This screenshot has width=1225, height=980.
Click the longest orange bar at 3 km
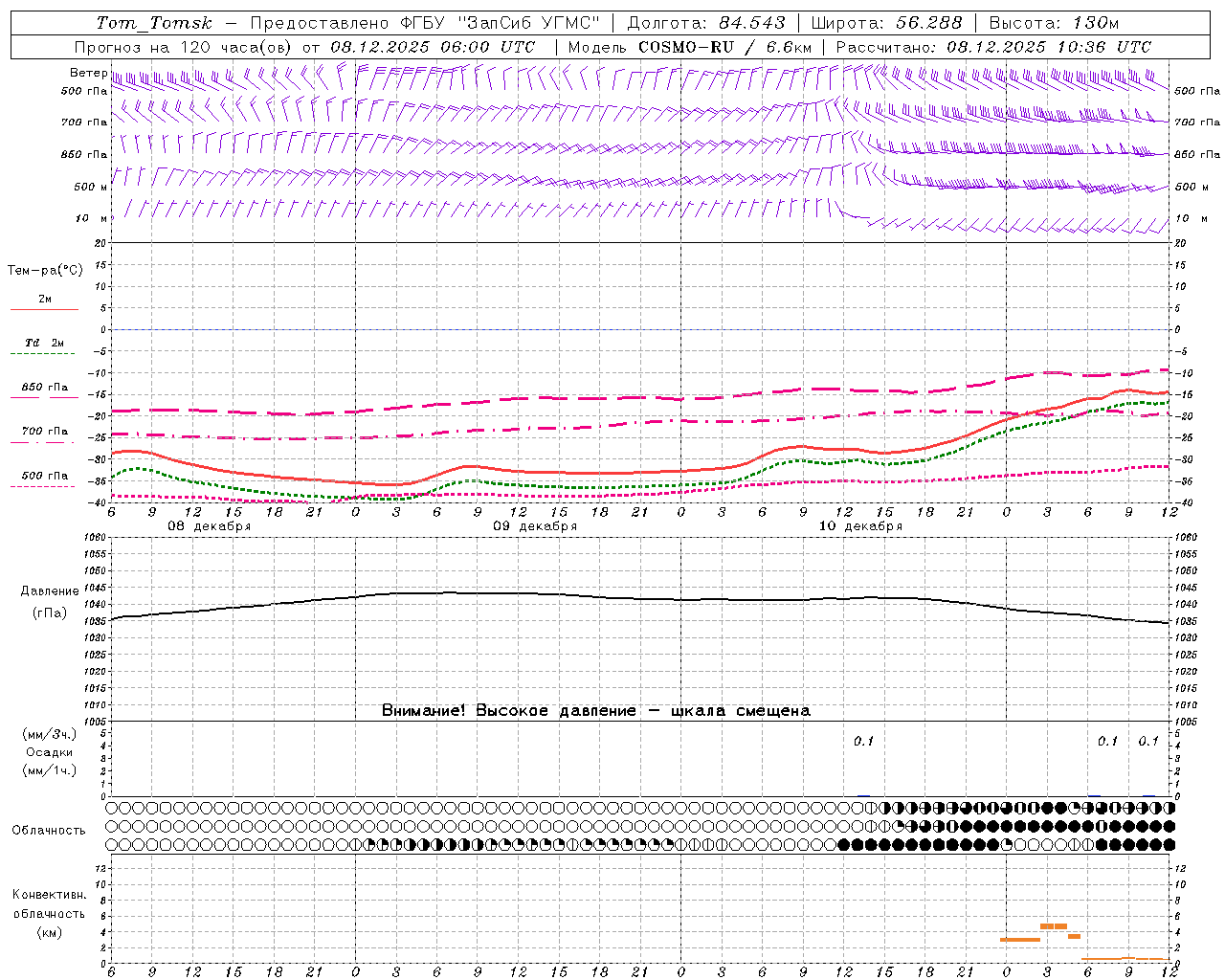pyautogui.click(x=1019, y=940)
